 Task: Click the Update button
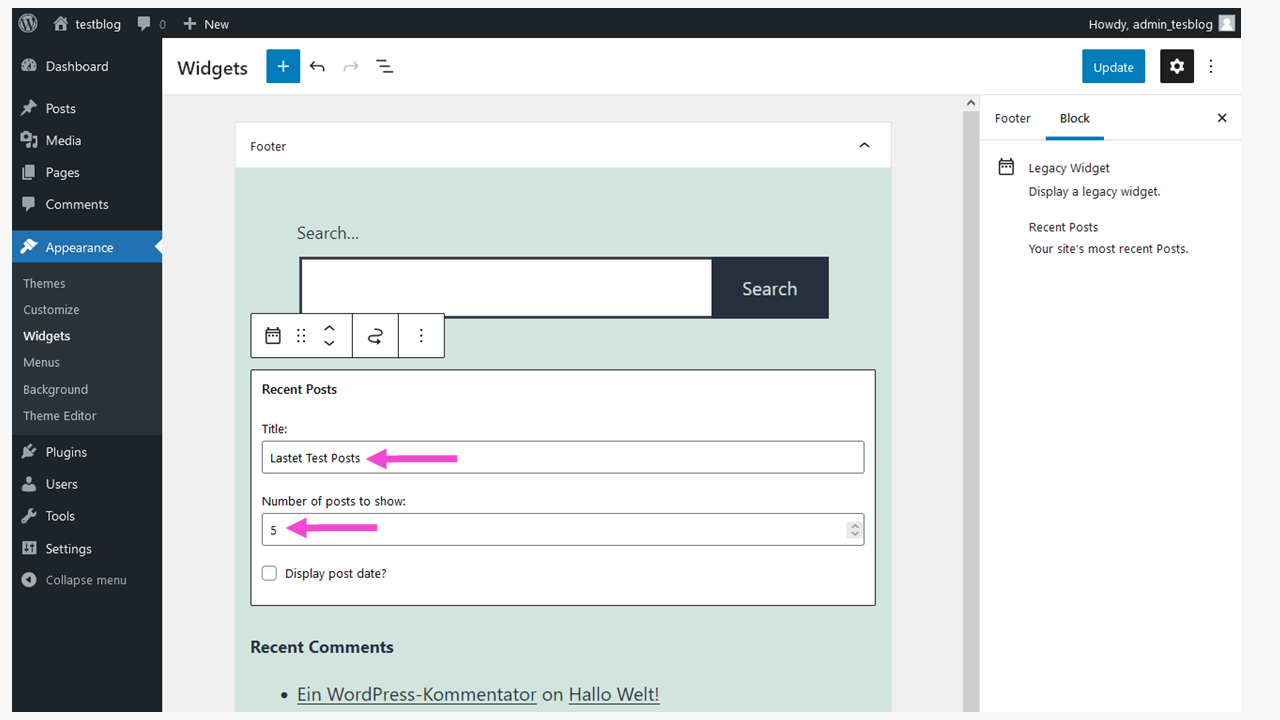1113,66
